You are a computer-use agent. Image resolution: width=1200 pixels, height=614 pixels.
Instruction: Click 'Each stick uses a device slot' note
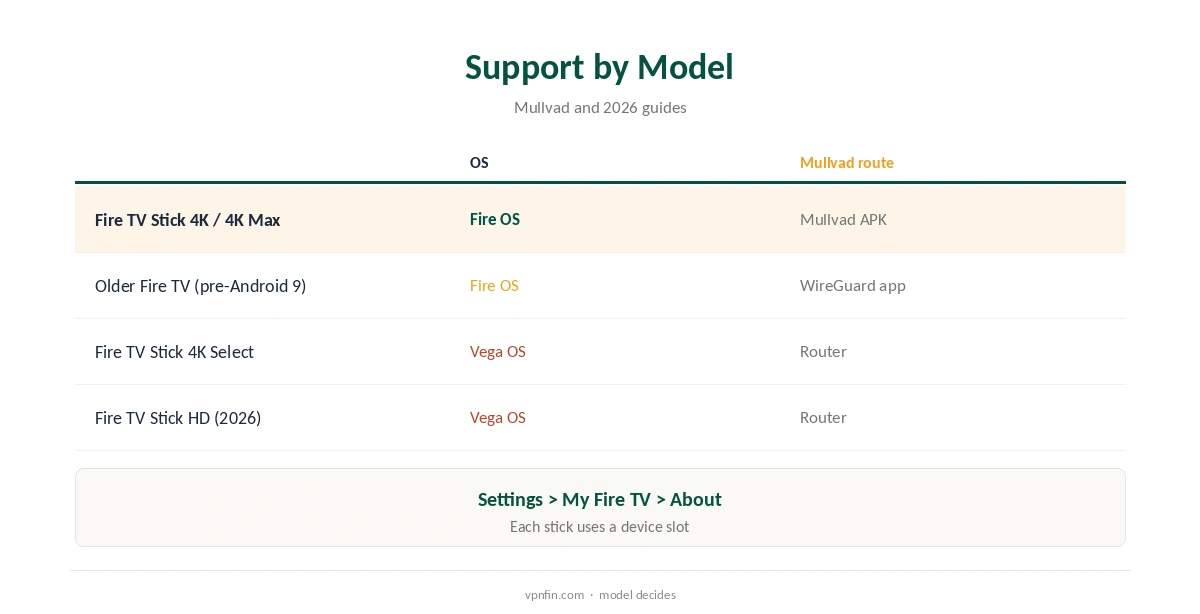coord(599,526)
